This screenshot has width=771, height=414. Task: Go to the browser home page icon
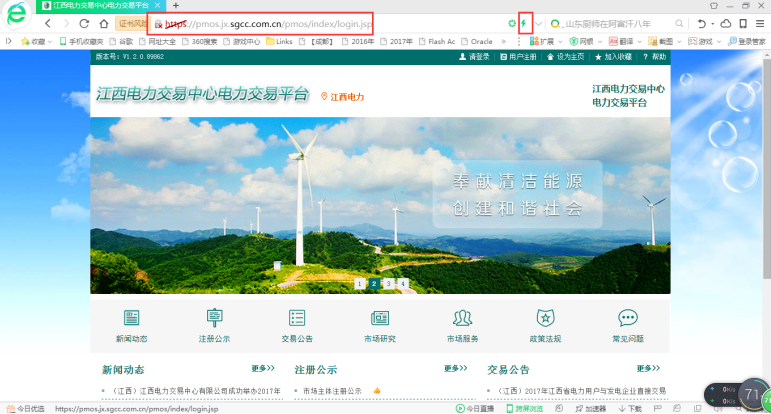[103, 23]
